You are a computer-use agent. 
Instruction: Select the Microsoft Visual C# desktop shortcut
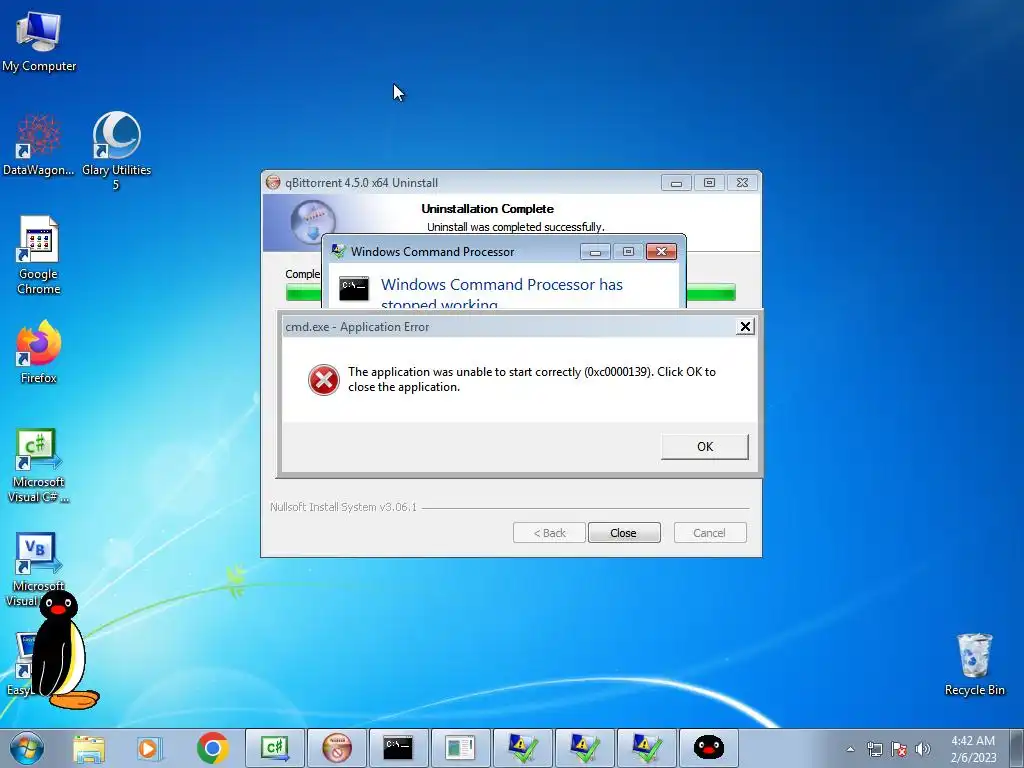(39, 466)
